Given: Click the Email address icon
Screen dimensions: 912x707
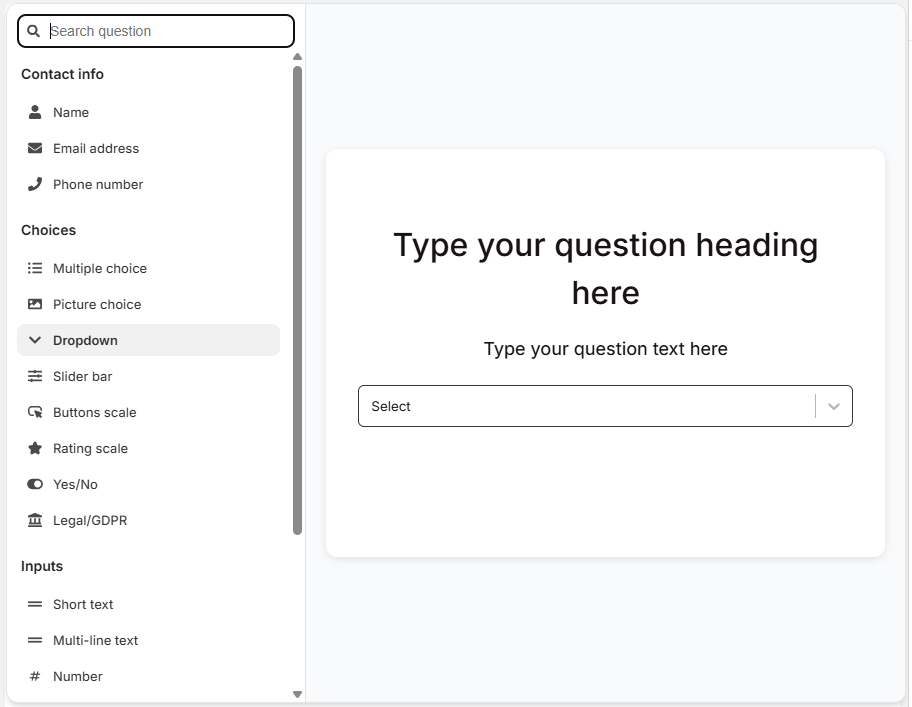Looking at the screenshot, I should (34, 148).
